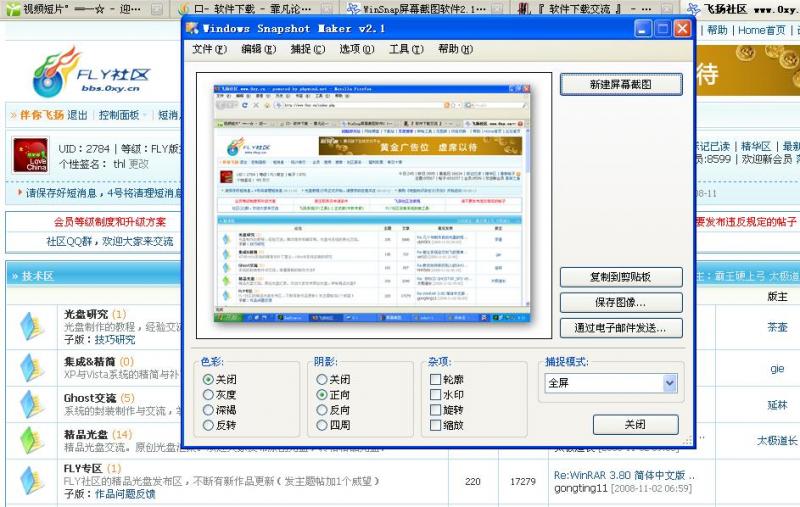The width and height of the screenshot is (800, 507).
Task: Open the 技巧研究 sub-forum link
Action: (x=115, y=340)
